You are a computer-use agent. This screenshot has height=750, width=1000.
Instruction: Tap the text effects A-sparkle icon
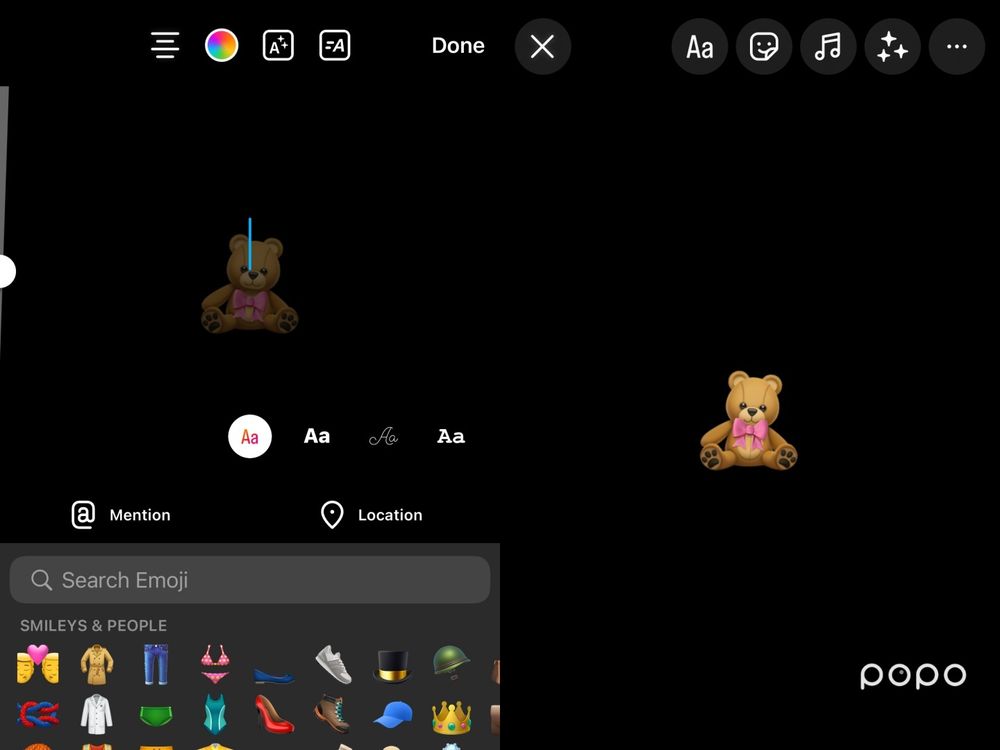[278, 45]
